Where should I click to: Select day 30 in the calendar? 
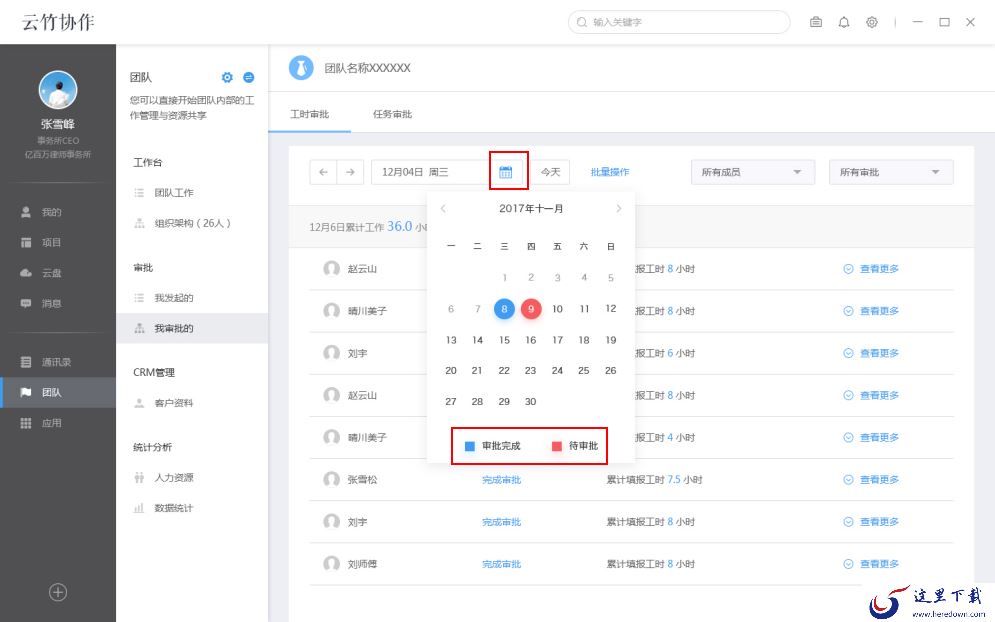(530, 402)
